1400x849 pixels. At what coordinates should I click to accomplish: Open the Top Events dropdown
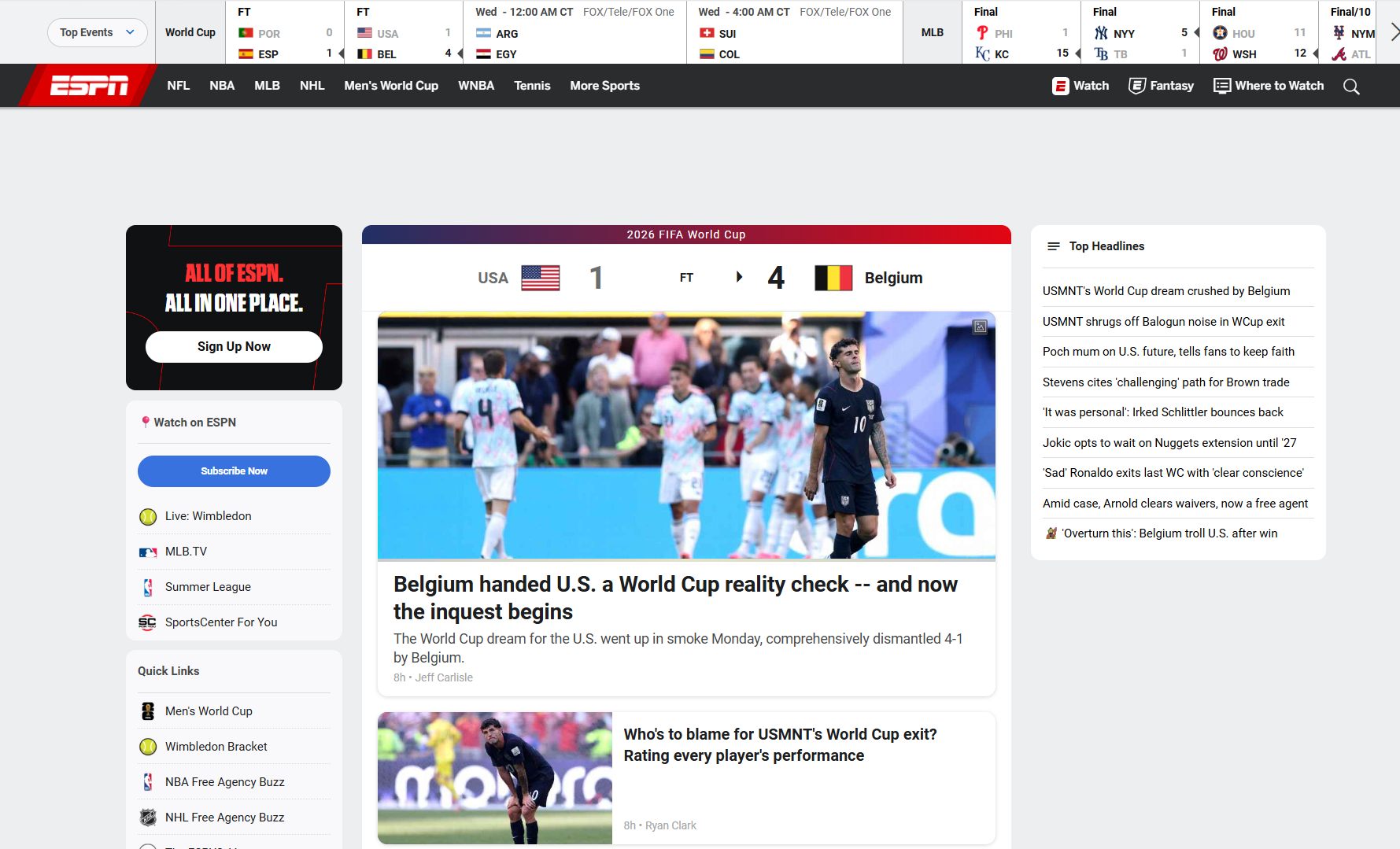pos(97,32)
